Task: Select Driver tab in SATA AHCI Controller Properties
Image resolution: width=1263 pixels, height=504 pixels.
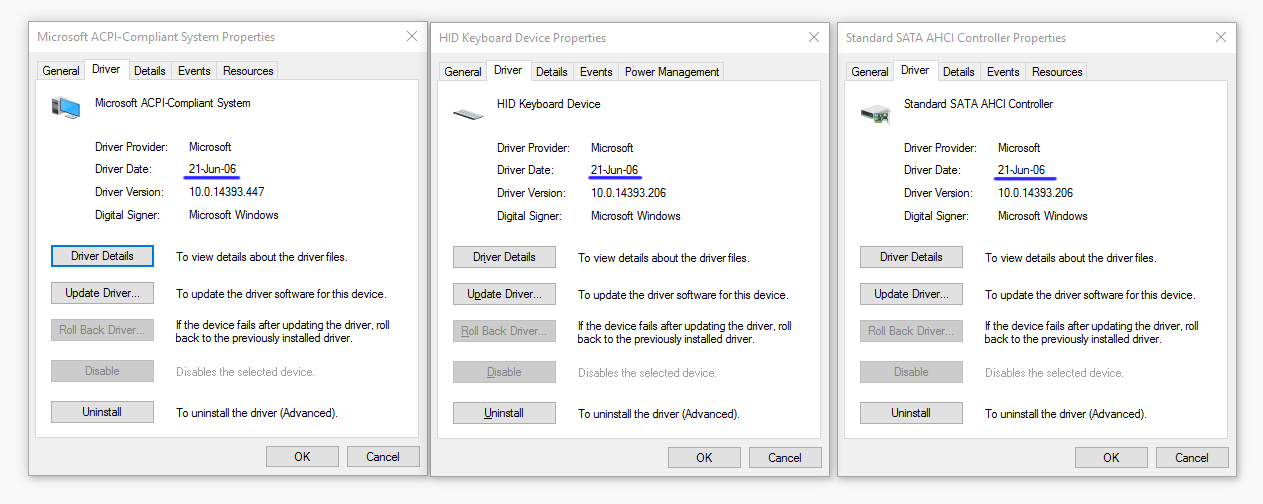Action: point(915,70)
